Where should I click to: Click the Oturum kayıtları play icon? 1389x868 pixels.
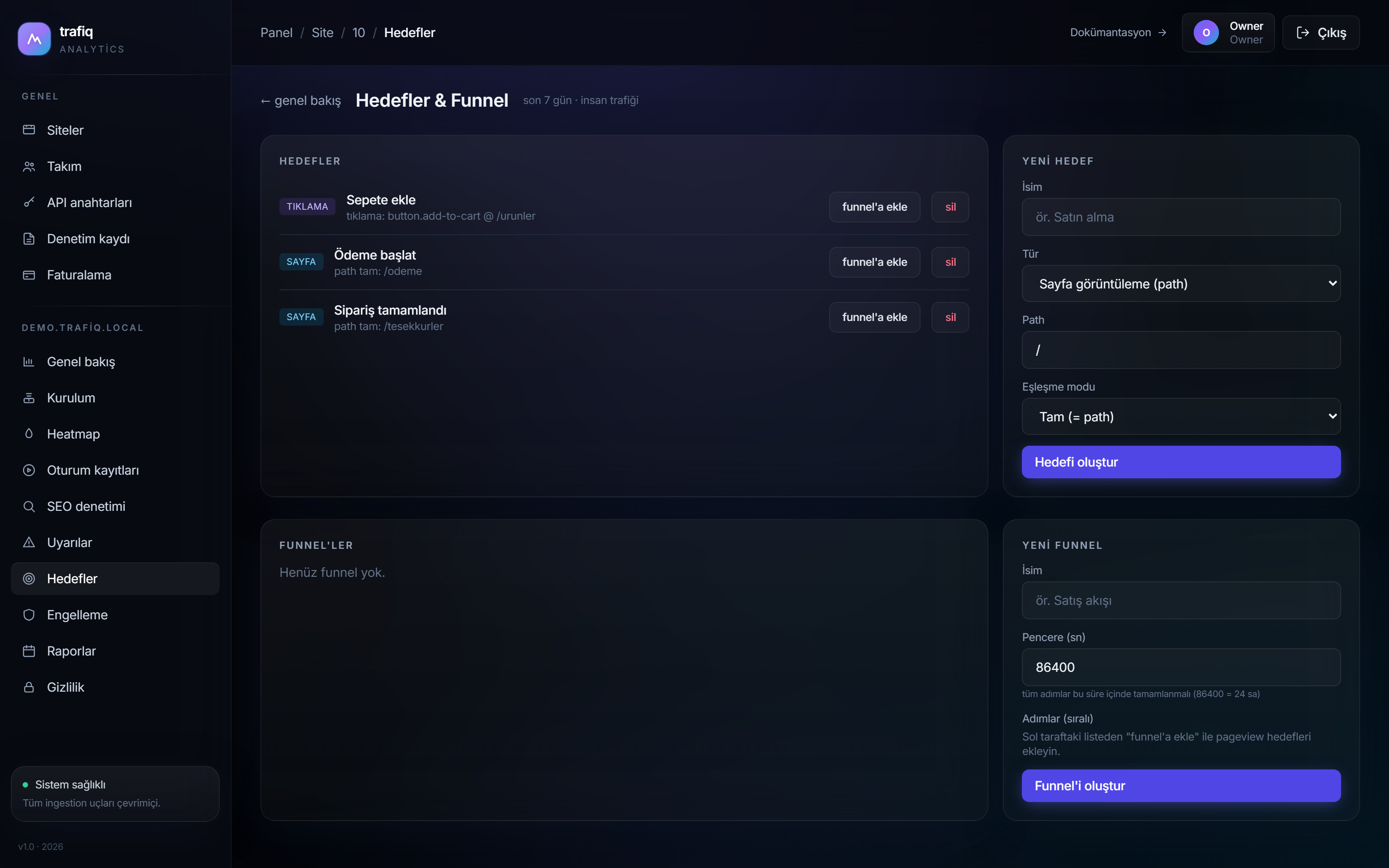click(28, 470)
